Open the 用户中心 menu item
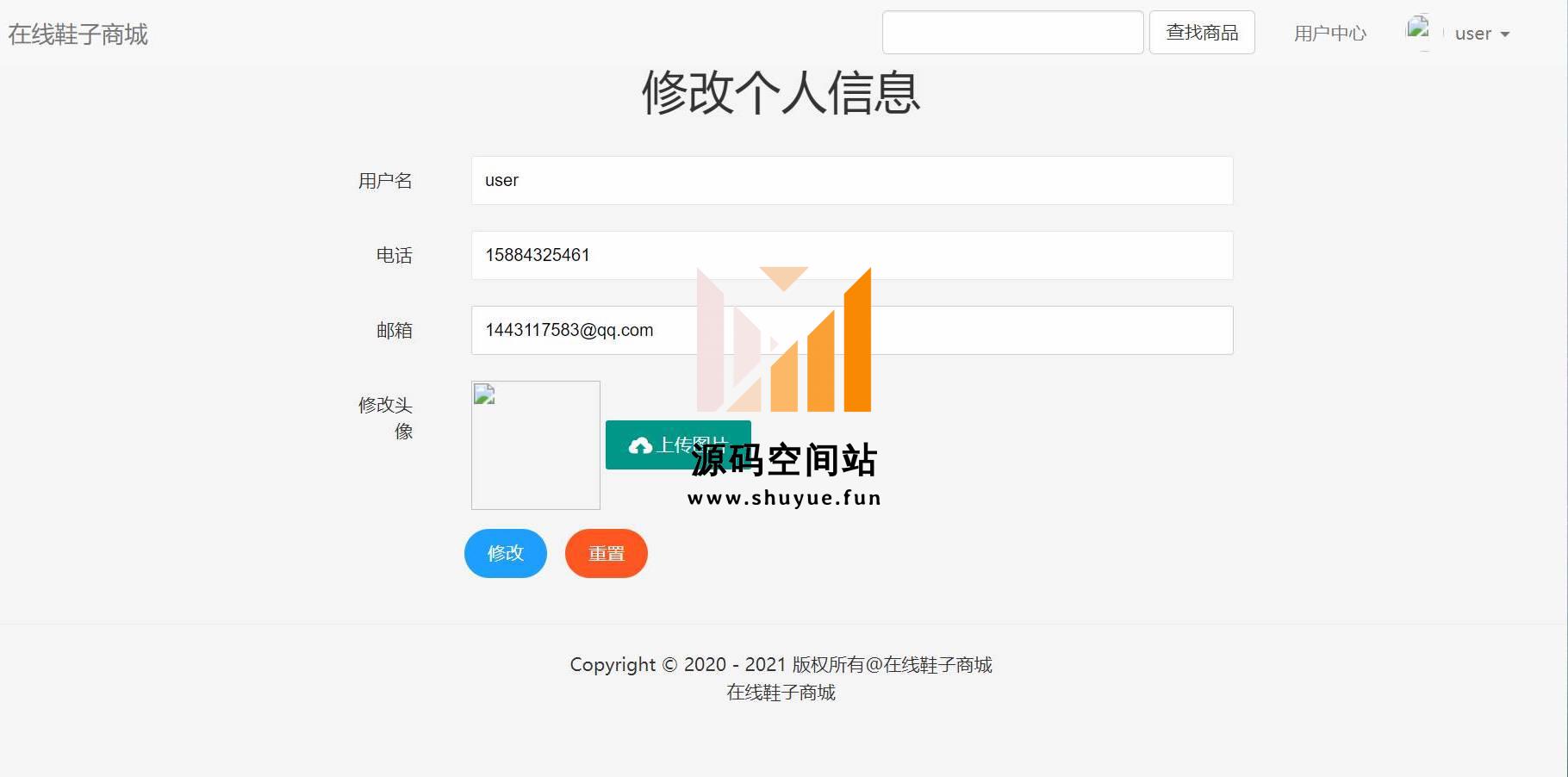 tap(1330, 34)
